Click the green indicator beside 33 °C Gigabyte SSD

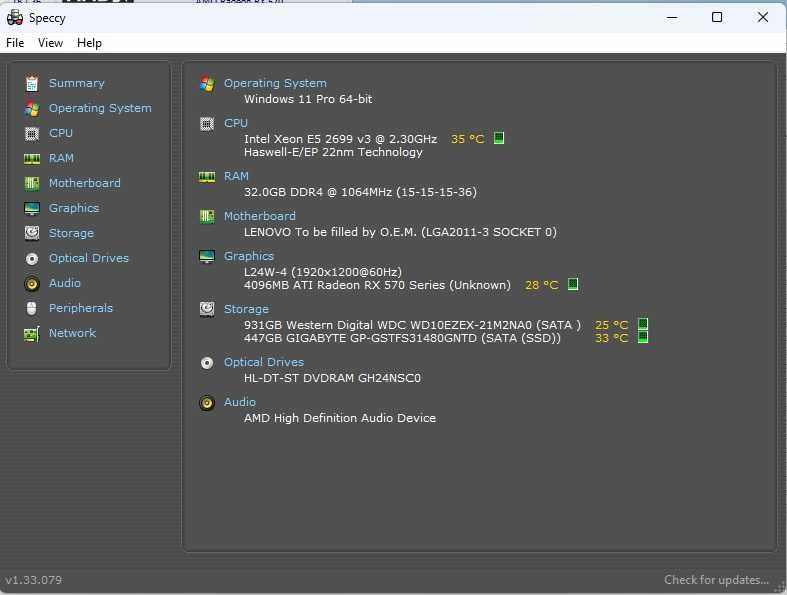643,337
